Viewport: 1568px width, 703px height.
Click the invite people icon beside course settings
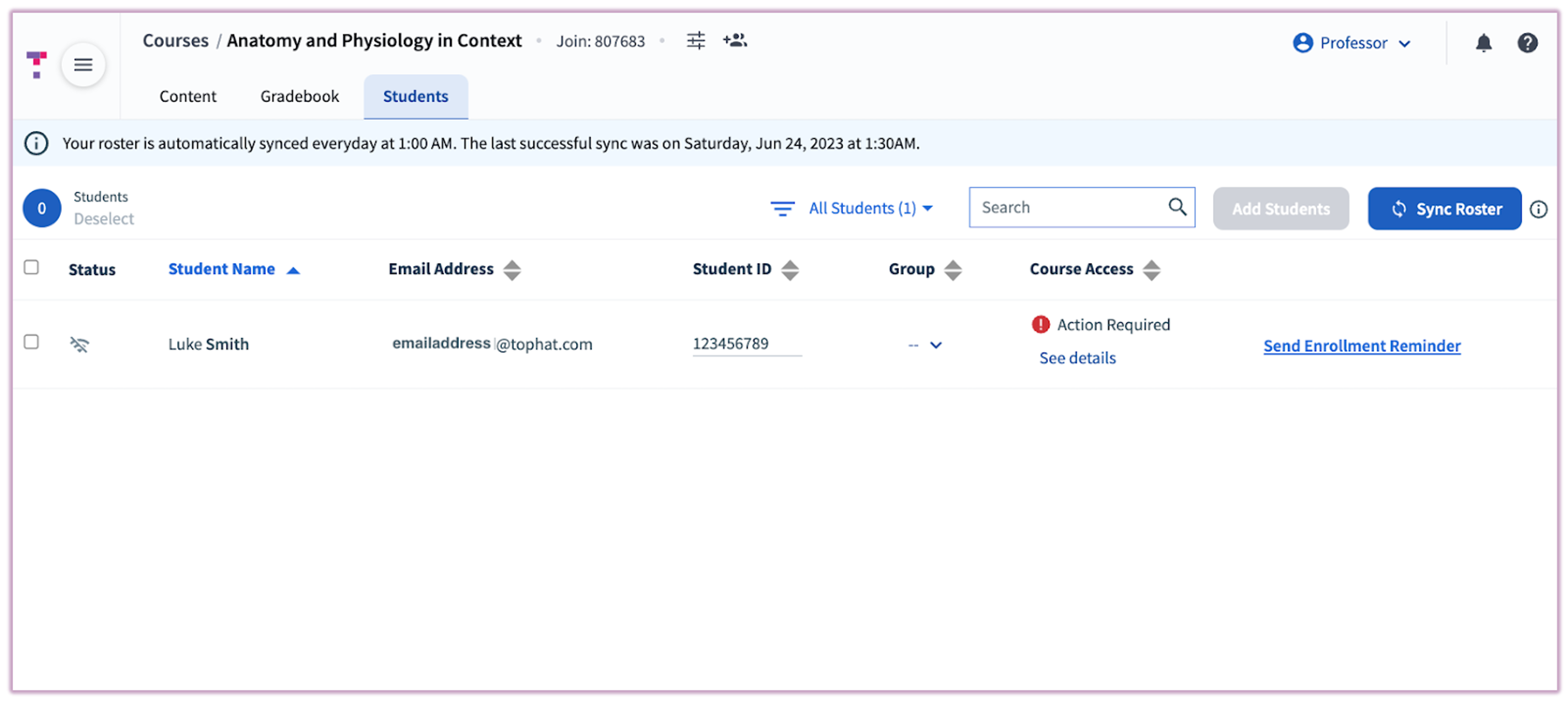(x=734, y=40)
